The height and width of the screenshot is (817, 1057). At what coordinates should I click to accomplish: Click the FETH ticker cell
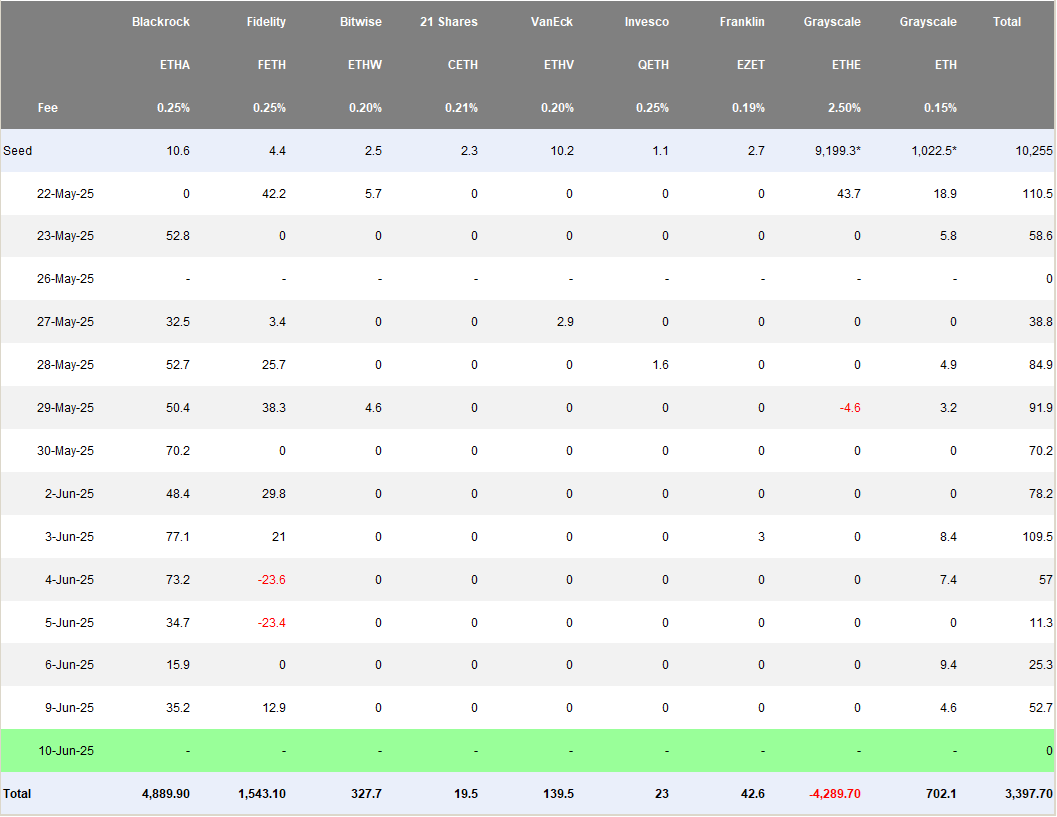(x=272, y=65)
